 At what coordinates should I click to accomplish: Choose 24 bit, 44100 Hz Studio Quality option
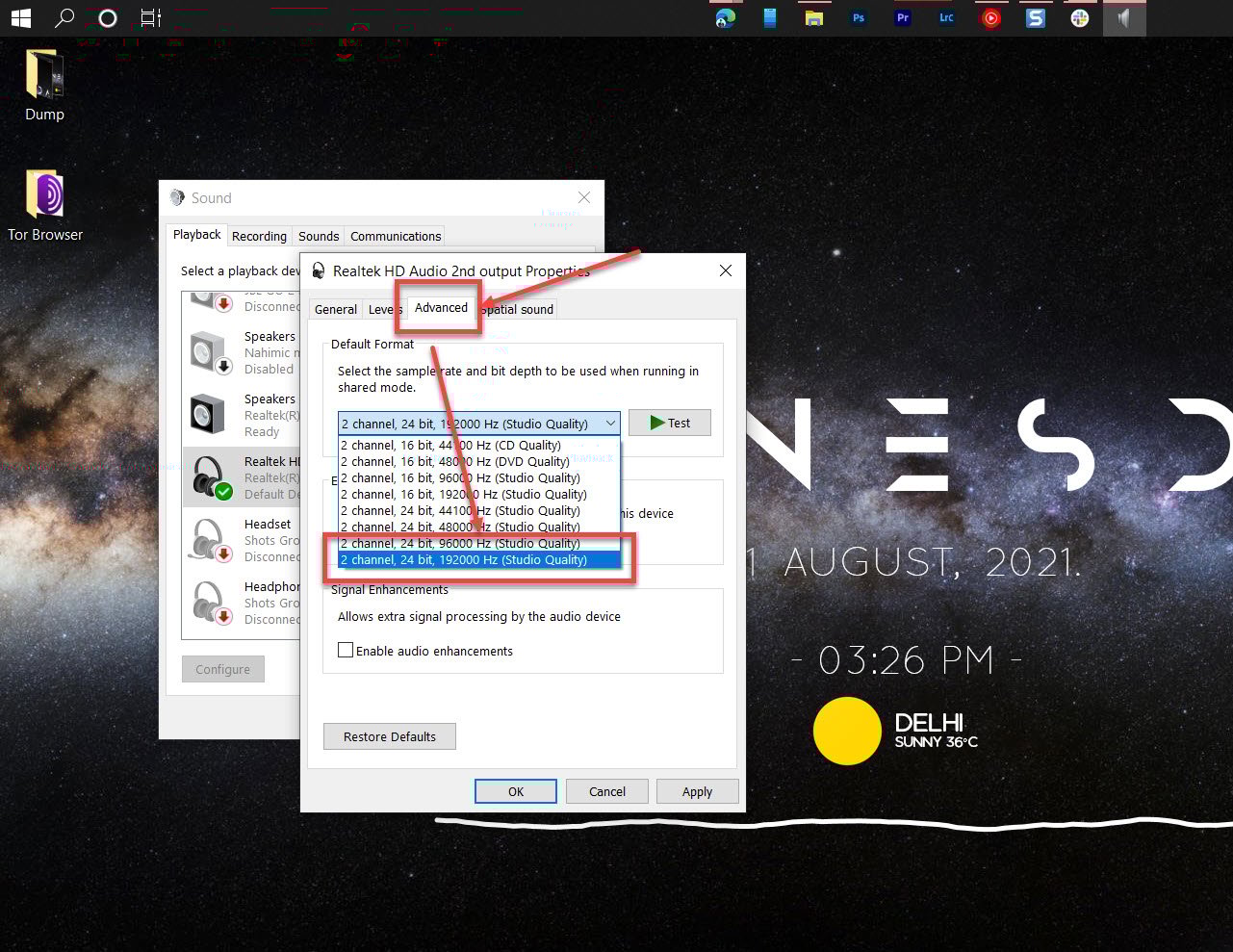coord(479,511)
